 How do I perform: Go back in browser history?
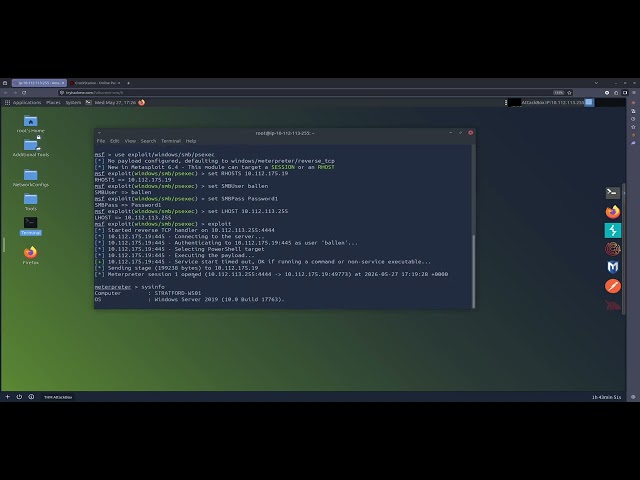click(x=6, y=93)
